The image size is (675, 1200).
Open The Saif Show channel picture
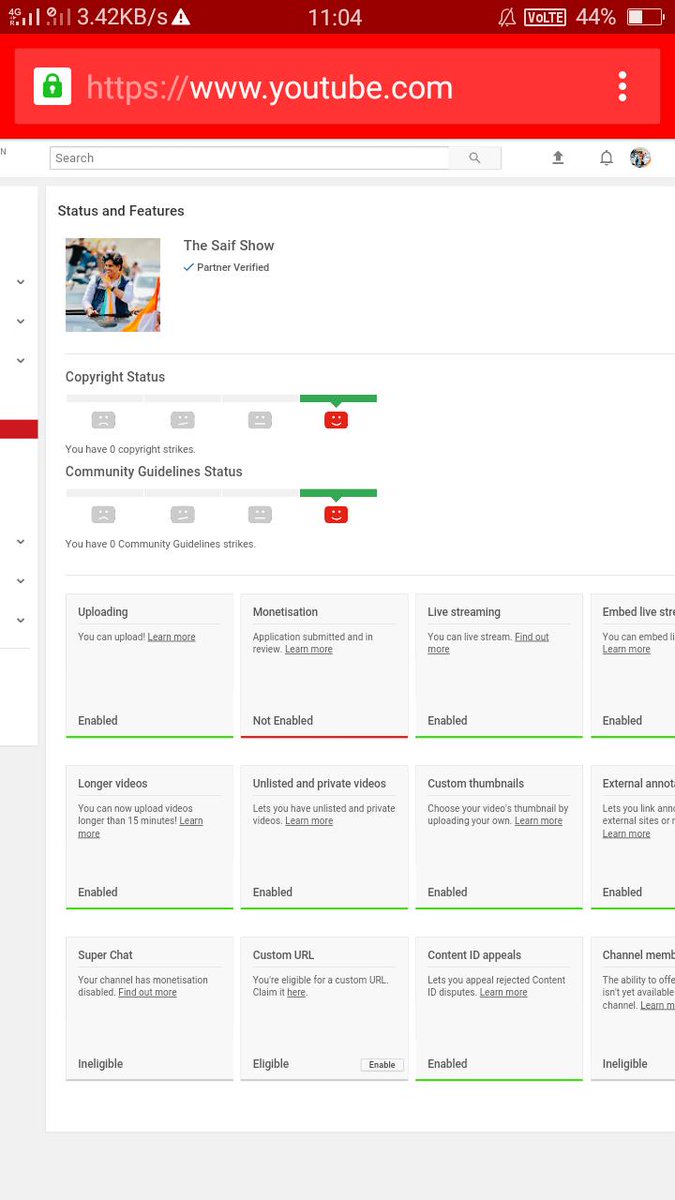click(113, 285)
